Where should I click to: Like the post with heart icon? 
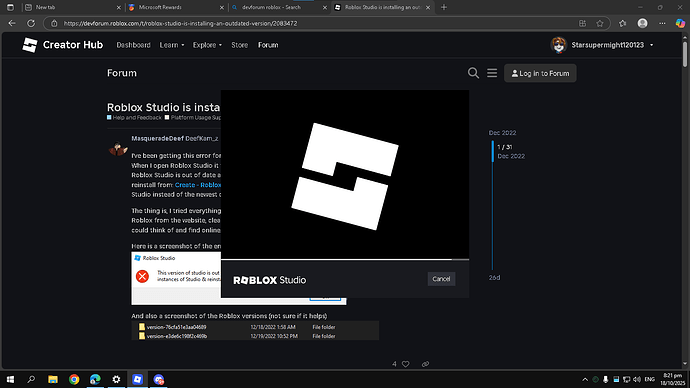click(406, 364)
